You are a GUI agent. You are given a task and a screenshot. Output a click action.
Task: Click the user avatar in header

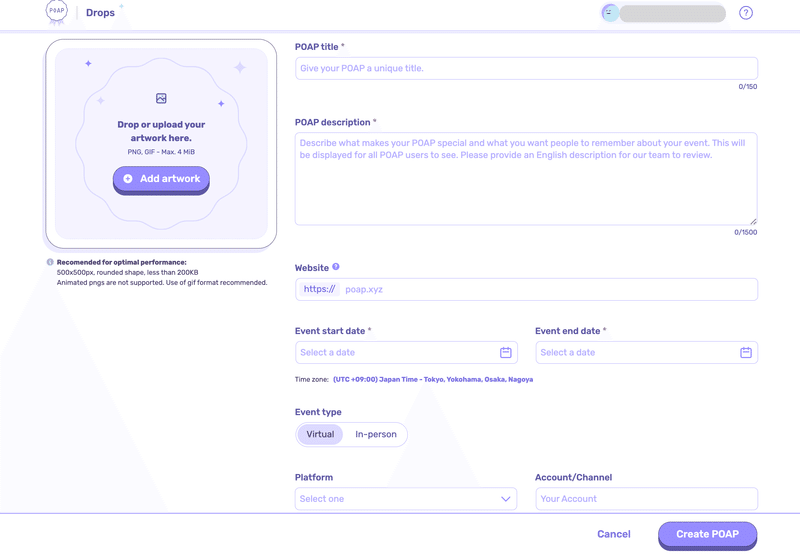point(610,13)
